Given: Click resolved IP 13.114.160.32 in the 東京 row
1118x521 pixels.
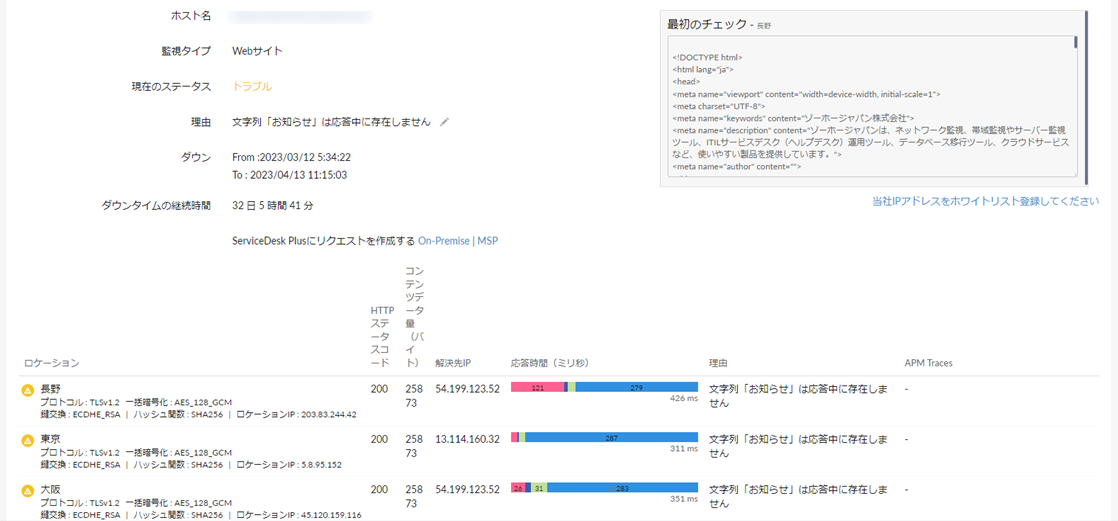Looking at the screenshot, I should coord(468,439).
